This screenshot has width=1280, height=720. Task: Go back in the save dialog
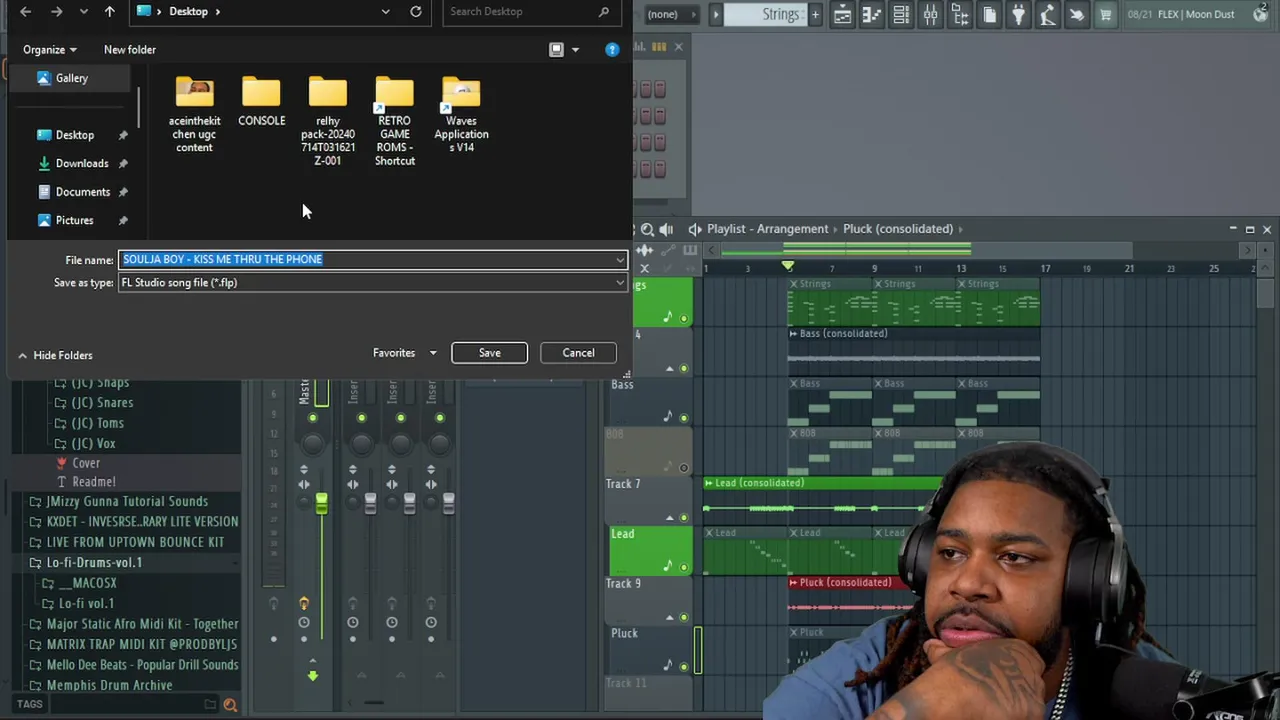(x=26, y=11)
